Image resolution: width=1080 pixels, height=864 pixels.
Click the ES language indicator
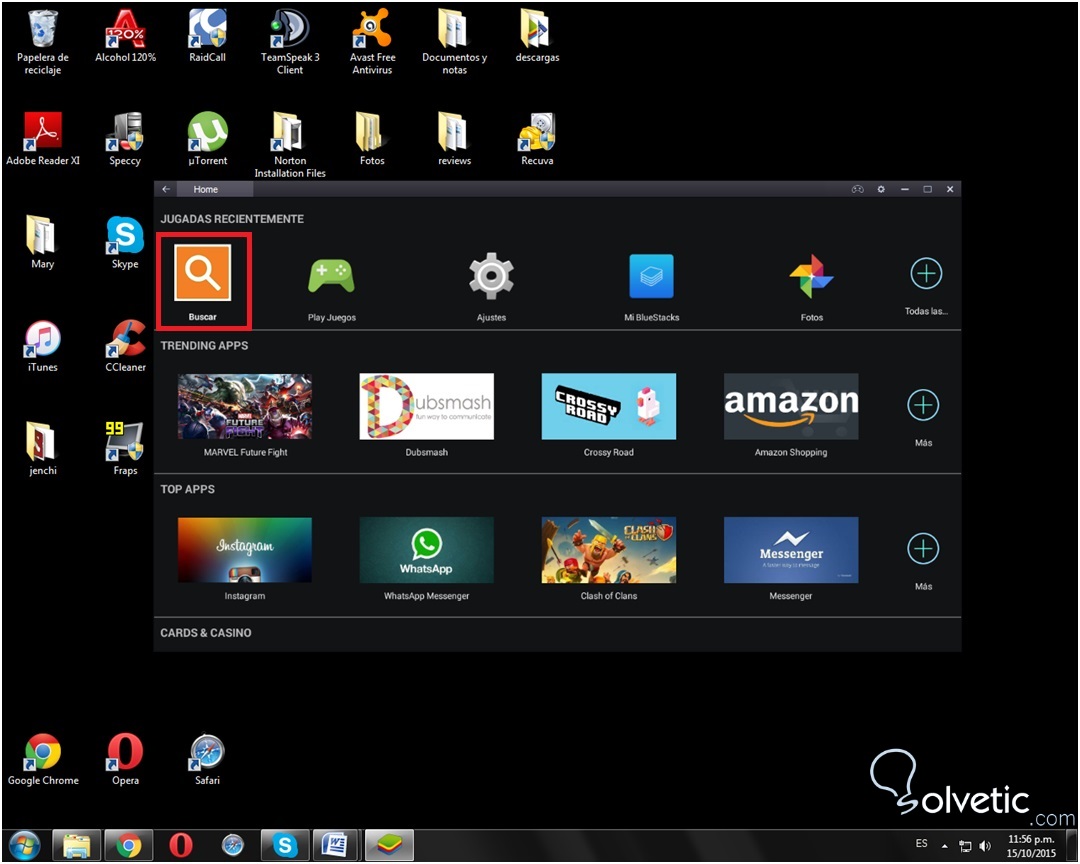coord(922,843)
